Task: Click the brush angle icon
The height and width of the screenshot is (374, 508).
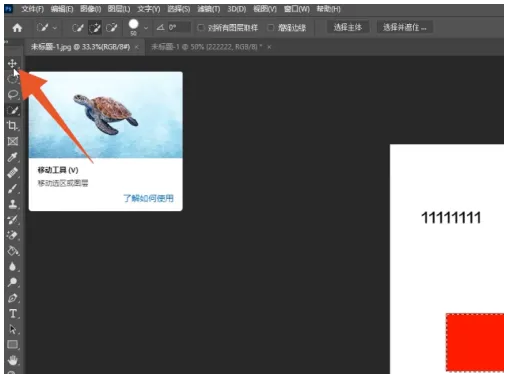Action: (x=161, y=27)
